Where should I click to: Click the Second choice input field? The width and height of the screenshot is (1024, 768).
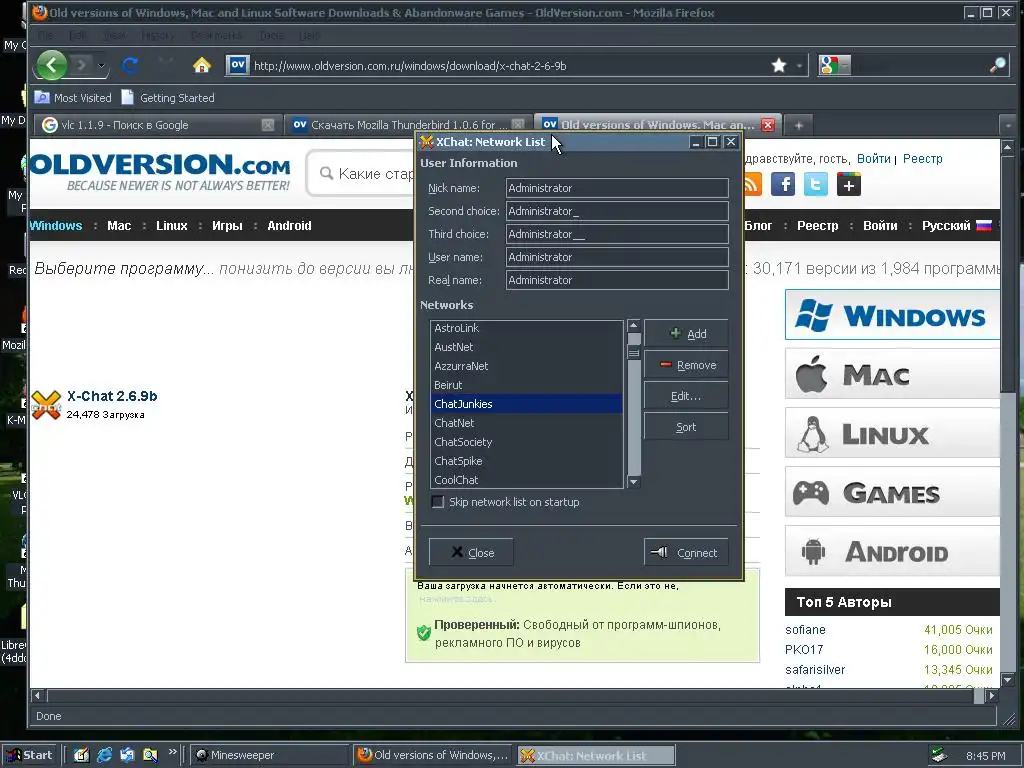point(617,211)
